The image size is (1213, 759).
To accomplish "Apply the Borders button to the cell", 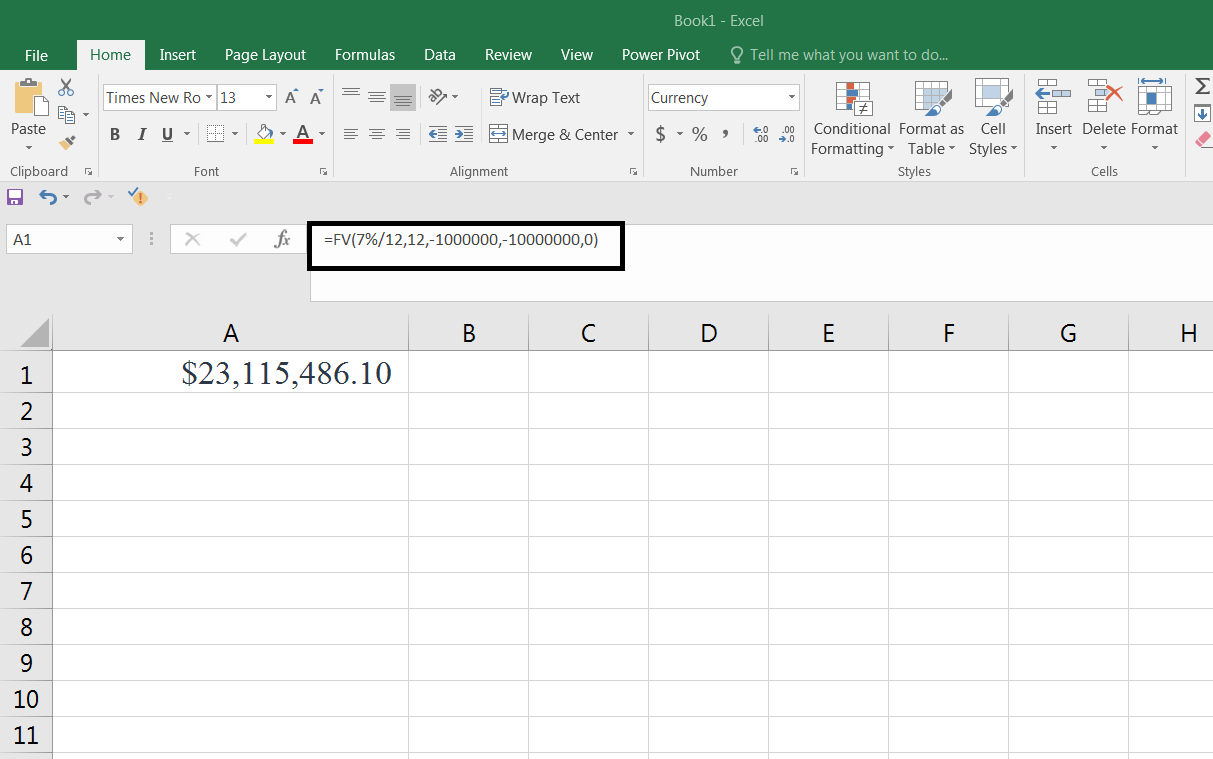I will [215, 134].
